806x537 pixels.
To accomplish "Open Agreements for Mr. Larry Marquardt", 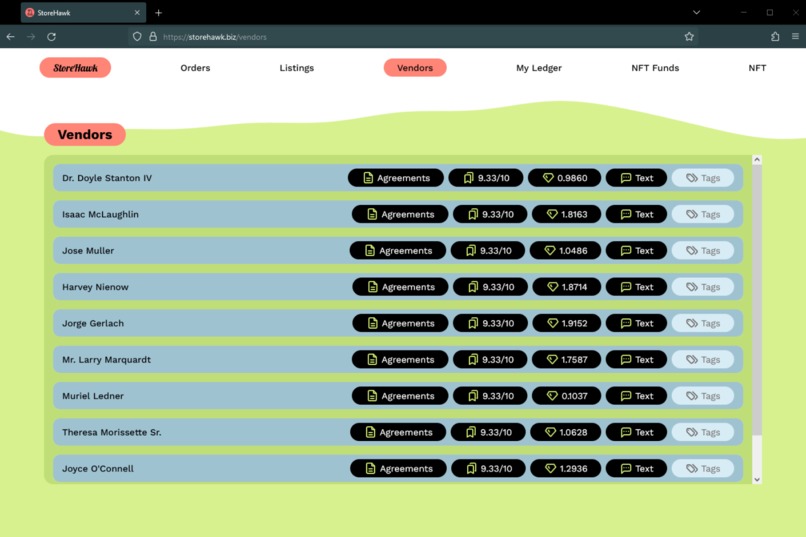I will click(x=399, y=360).
